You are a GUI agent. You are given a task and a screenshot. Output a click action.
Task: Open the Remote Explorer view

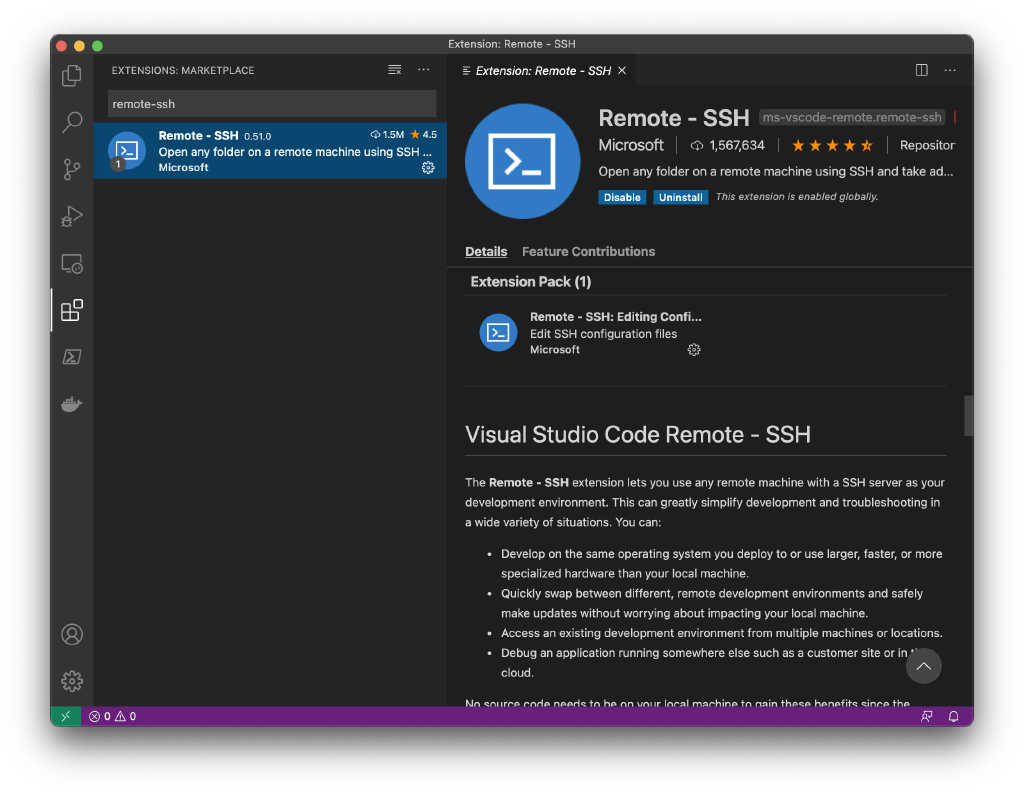(x=71, y=263)
